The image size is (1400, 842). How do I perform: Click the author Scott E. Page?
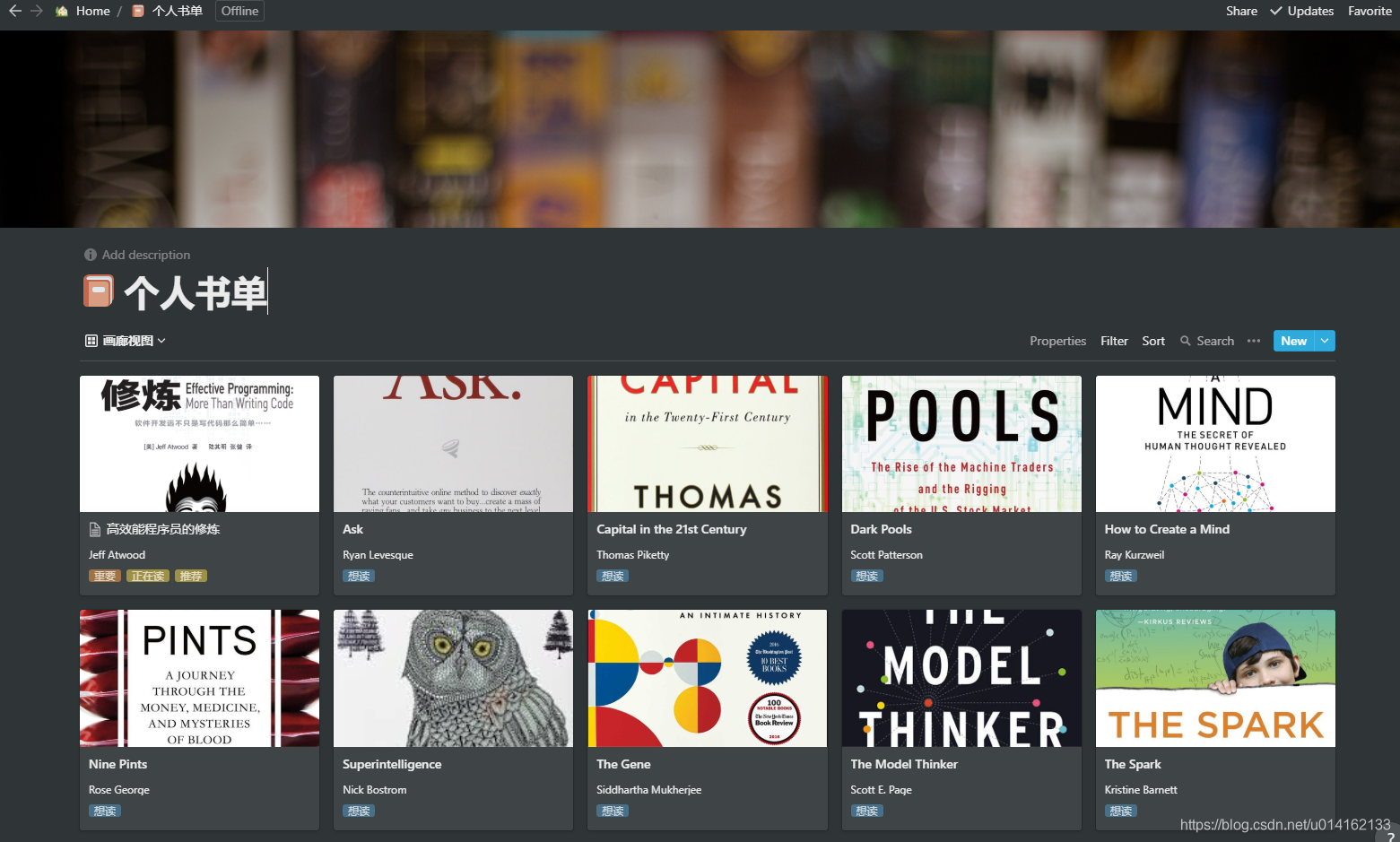882,790
